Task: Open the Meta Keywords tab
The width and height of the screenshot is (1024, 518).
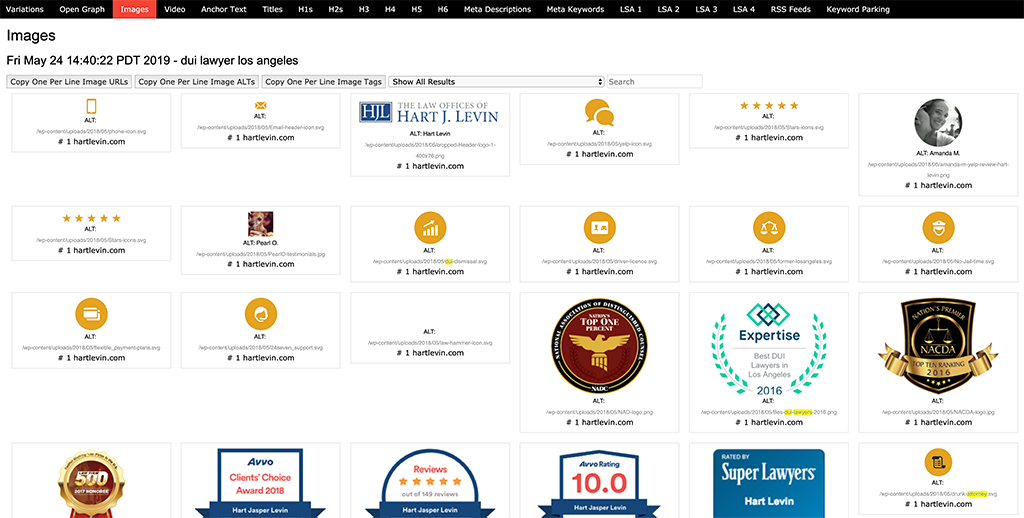Action: [575, 9]
